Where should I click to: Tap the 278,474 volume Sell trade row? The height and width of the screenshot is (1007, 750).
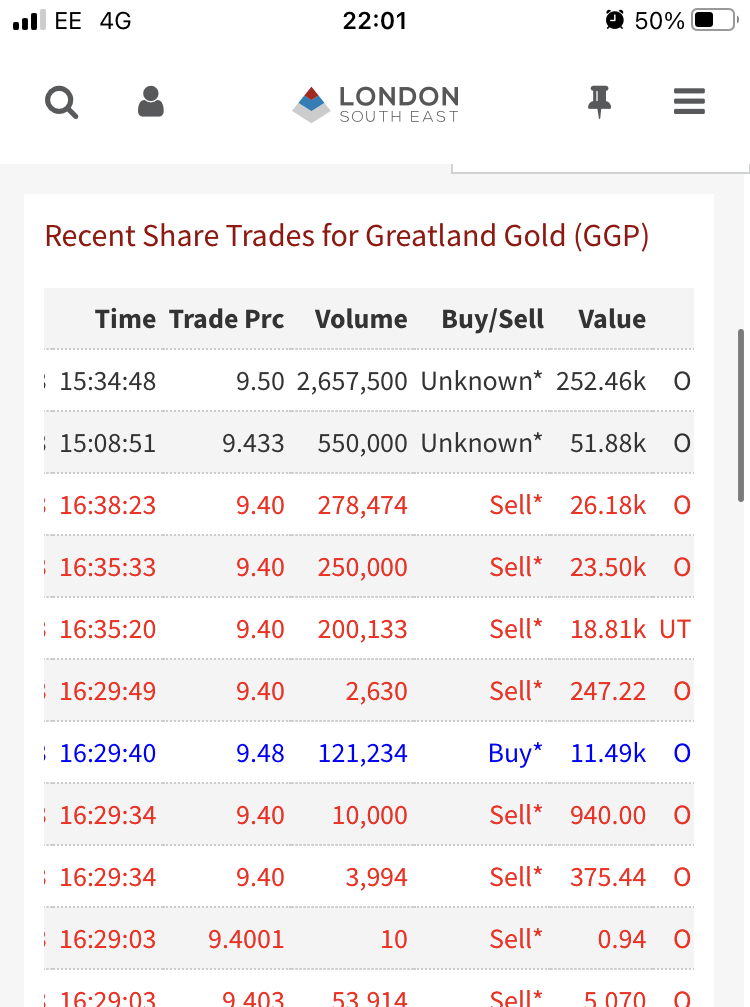pyautogui.click(x=369, y=505)
